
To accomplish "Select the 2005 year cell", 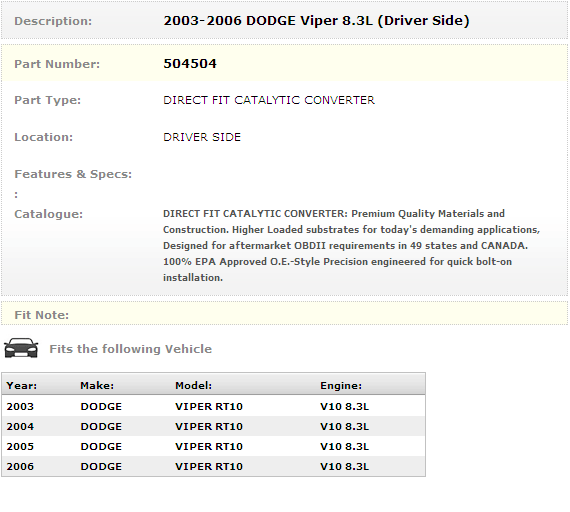I will [20, 447].
